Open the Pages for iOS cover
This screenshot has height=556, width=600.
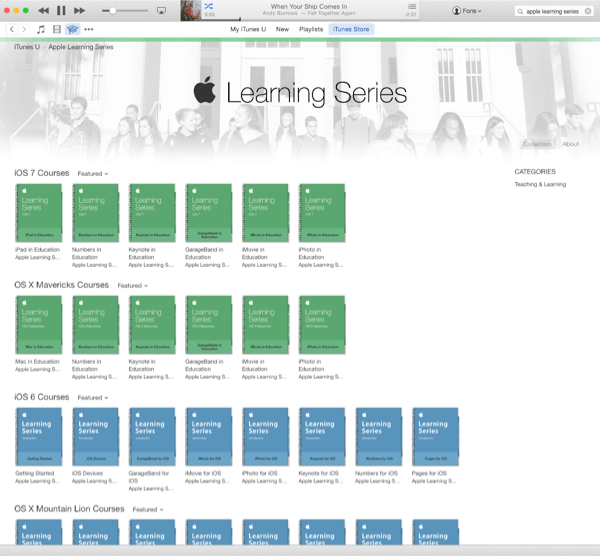pos(435,437)
